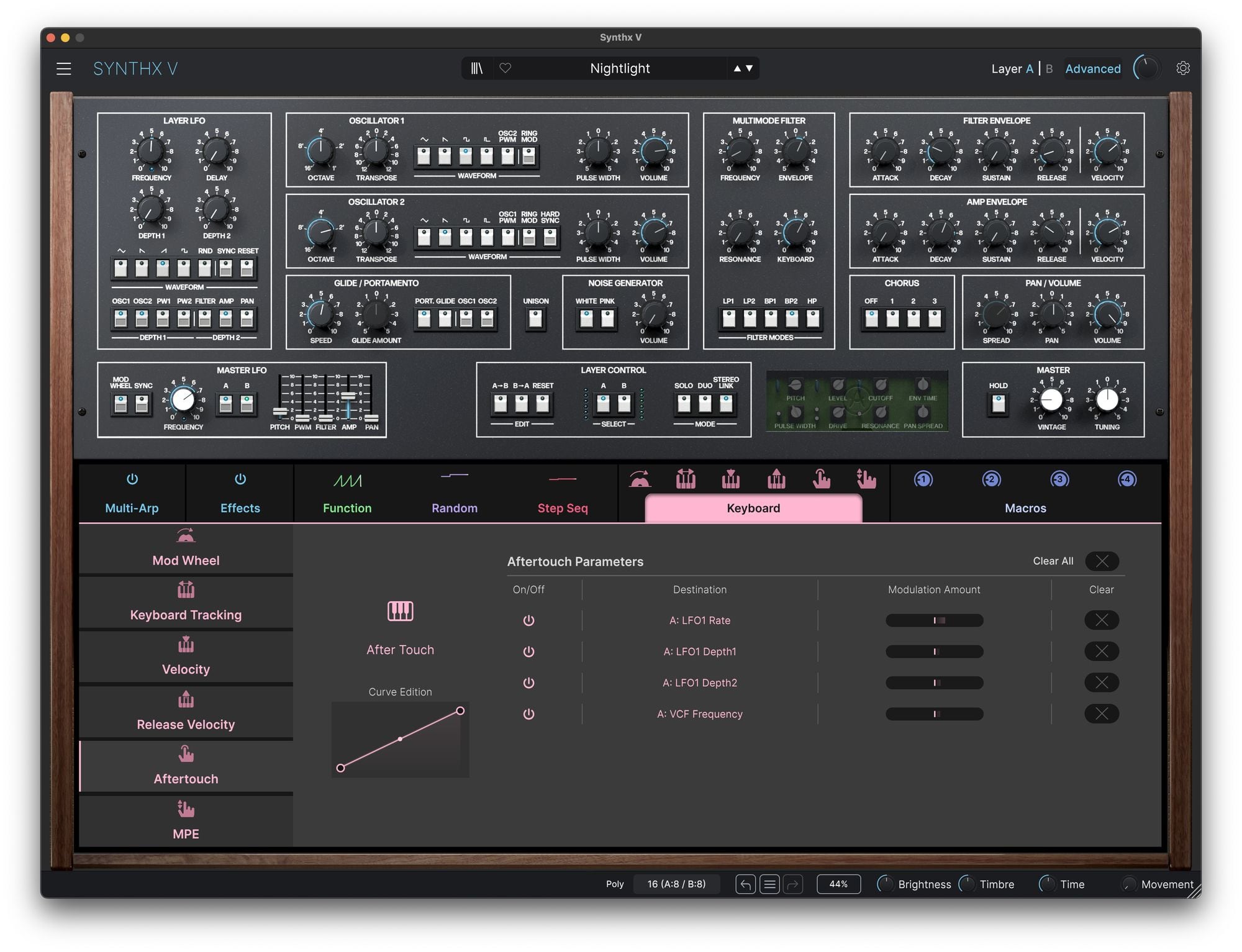The width and height of the screenshot is (1242, 952).
Task: Open the edit history list icon
Action: (x=769, y=884)
